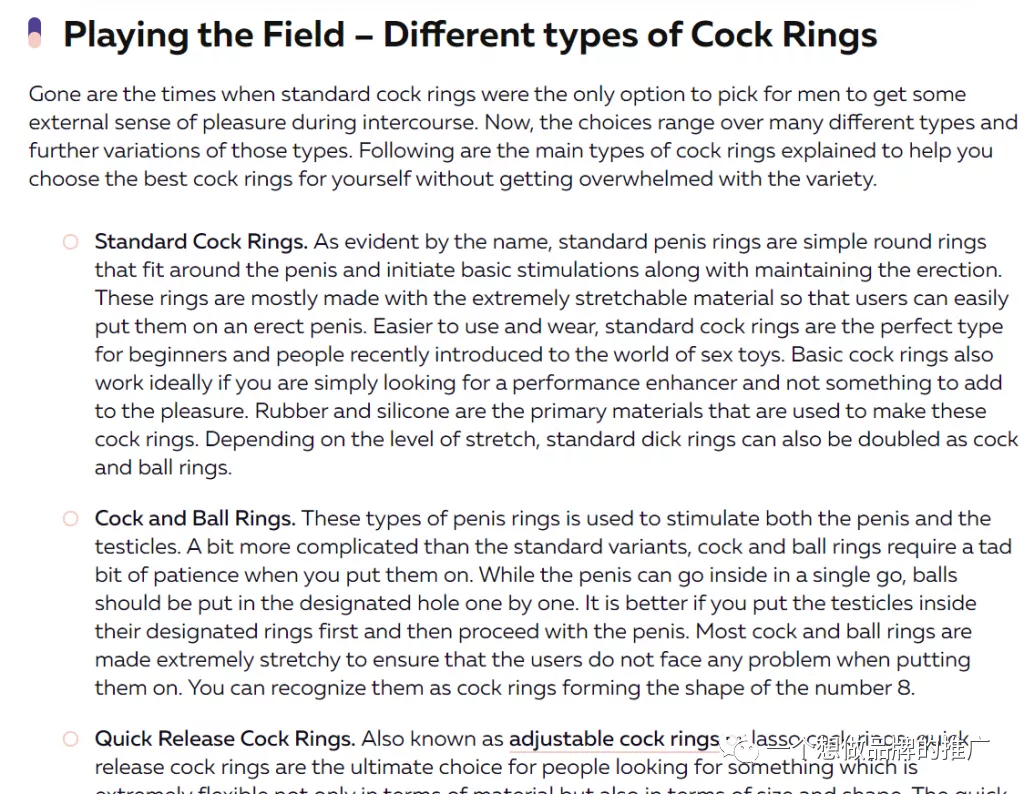Select the bold Standard Cock Rings title
Screen dimensions: 1024x794
(201, 242)
